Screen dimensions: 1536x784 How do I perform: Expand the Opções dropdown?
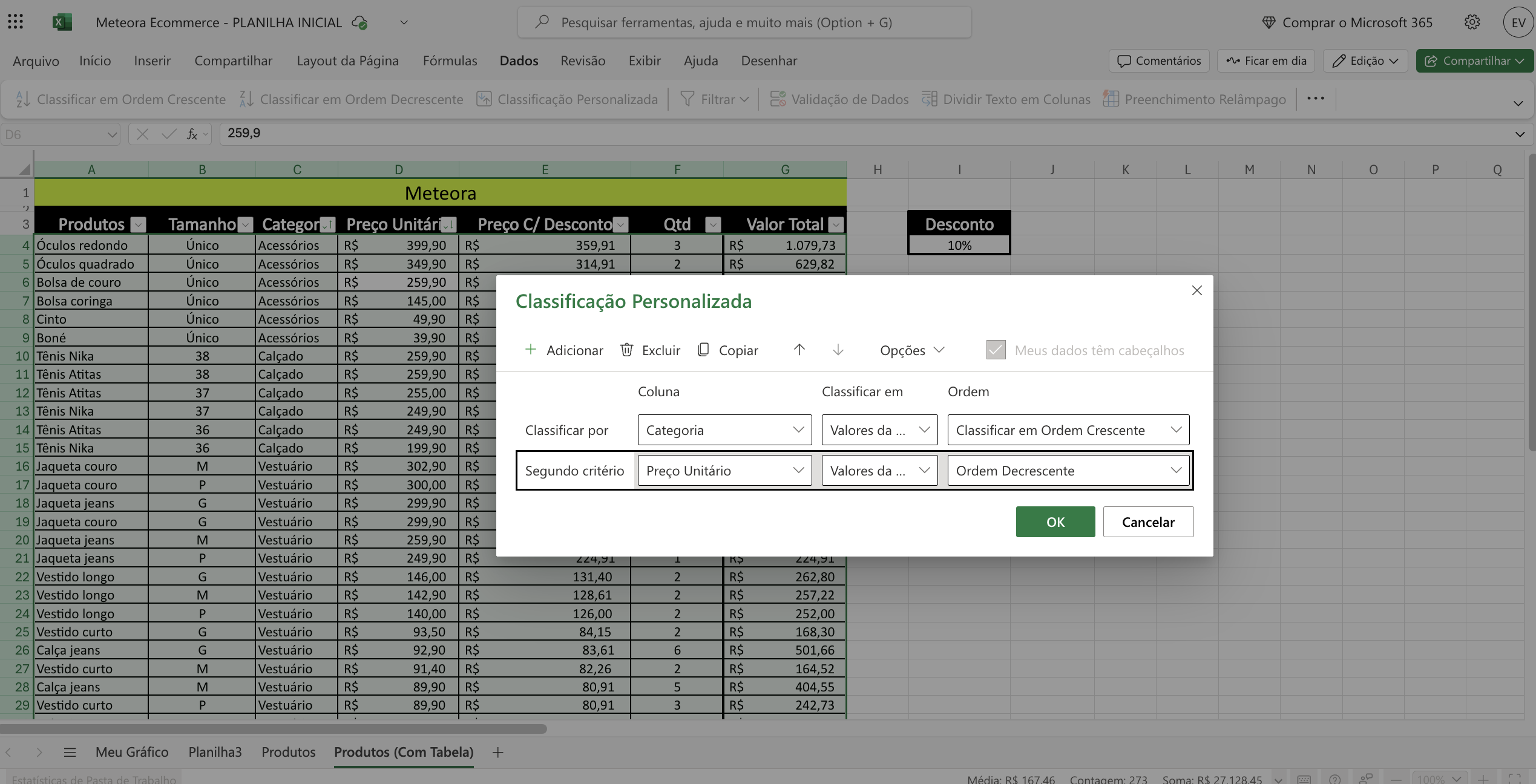pos(911,350)
